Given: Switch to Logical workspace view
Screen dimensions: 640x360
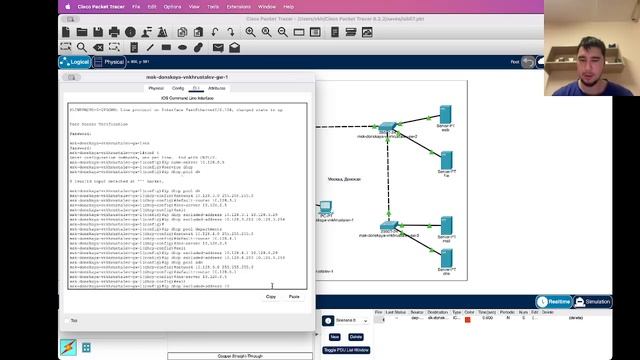Looking at the screenshot, I should (x=75, y=62).
